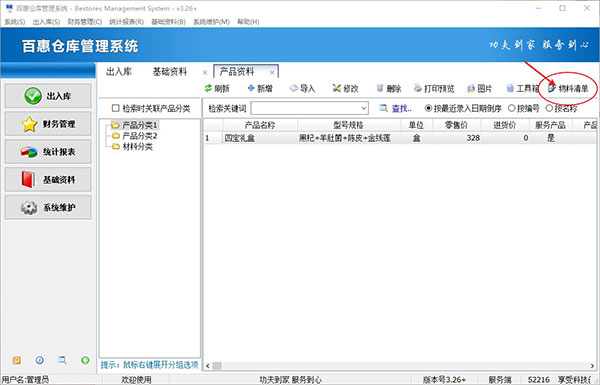Open the 出入库 sidebar module with green check

(48, 96)
